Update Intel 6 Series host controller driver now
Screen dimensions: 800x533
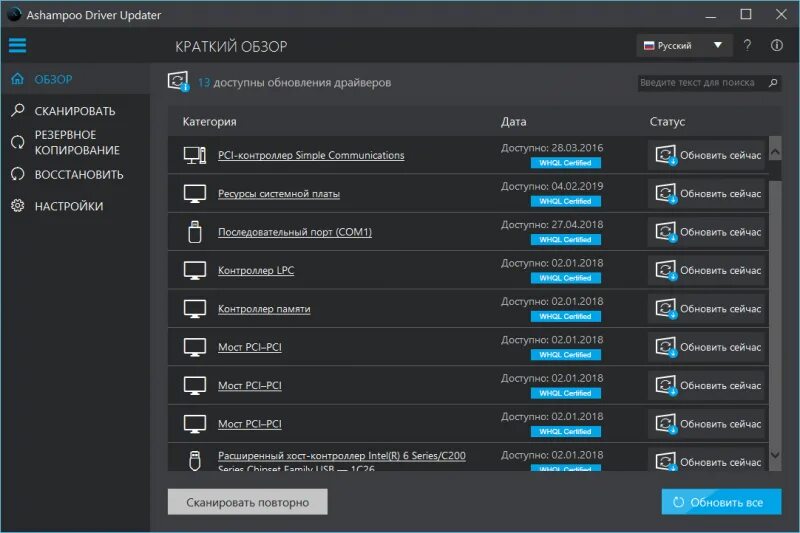point(708,461)
